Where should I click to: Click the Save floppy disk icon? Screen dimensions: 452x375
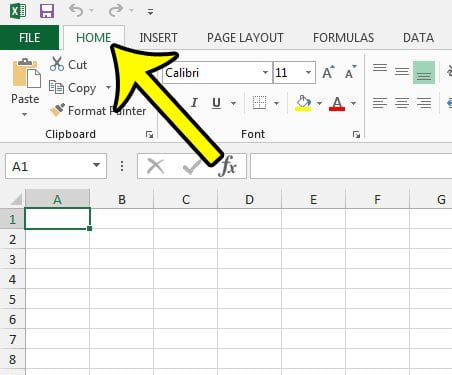(x=47, y=11)
